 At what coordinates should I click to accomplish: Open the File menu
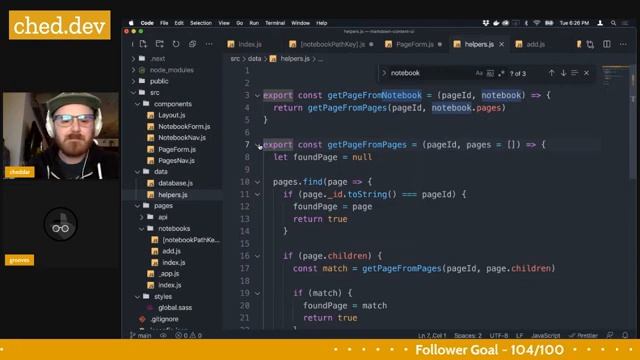click(x=164, y=23)
